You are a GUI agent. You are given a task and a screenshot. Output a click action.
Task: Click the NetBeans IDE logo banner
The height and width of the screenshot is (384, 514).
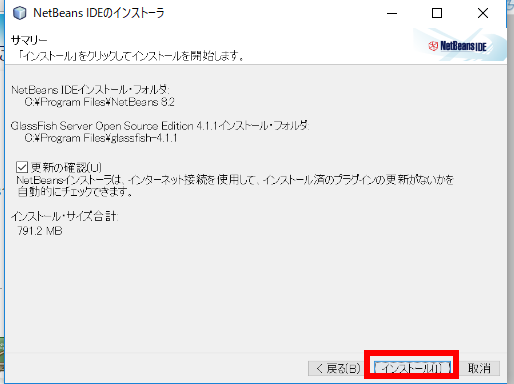[459, 45]
